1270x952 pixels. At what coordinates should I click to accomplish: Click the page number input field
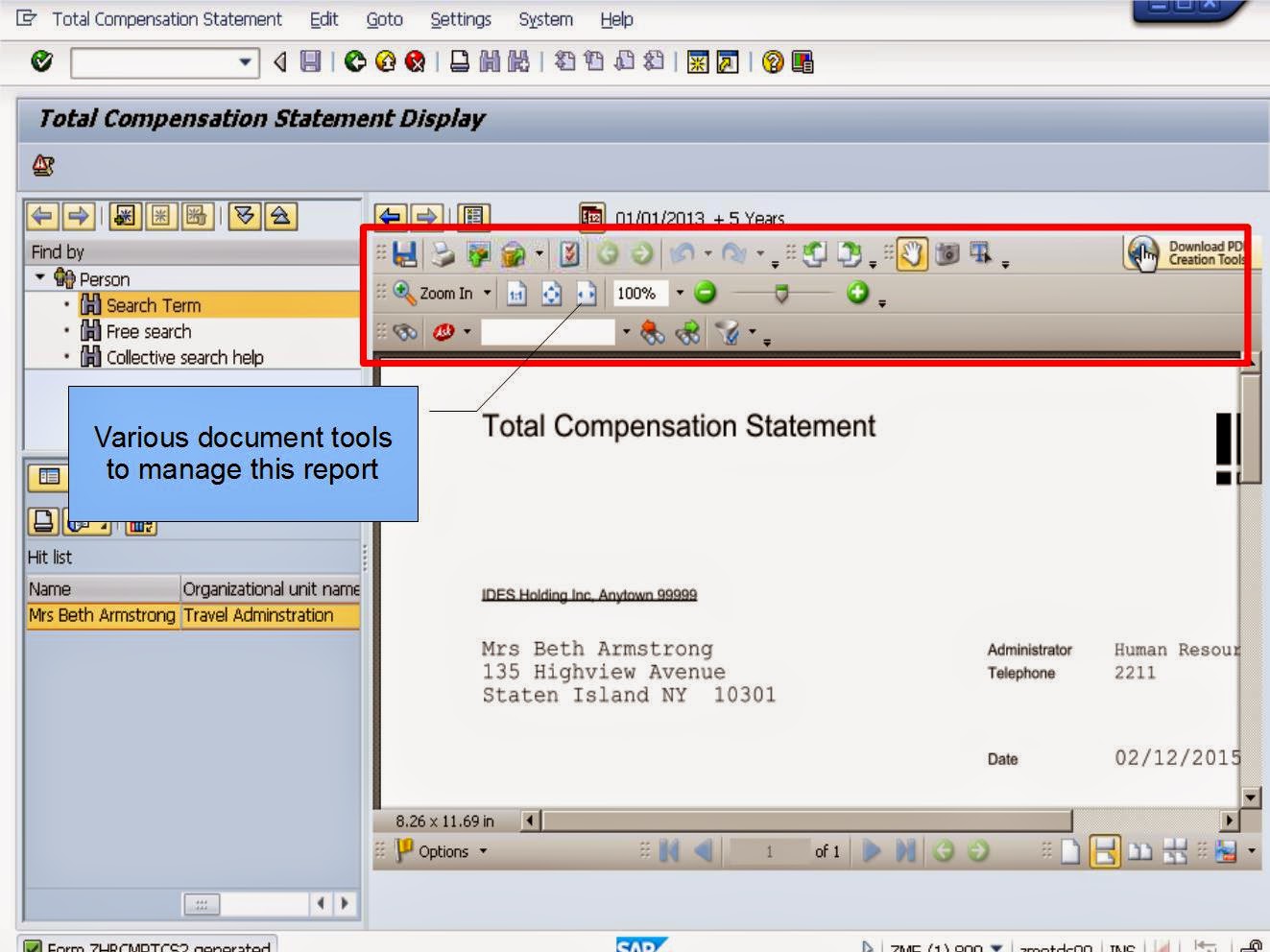[x=768, y=851]
